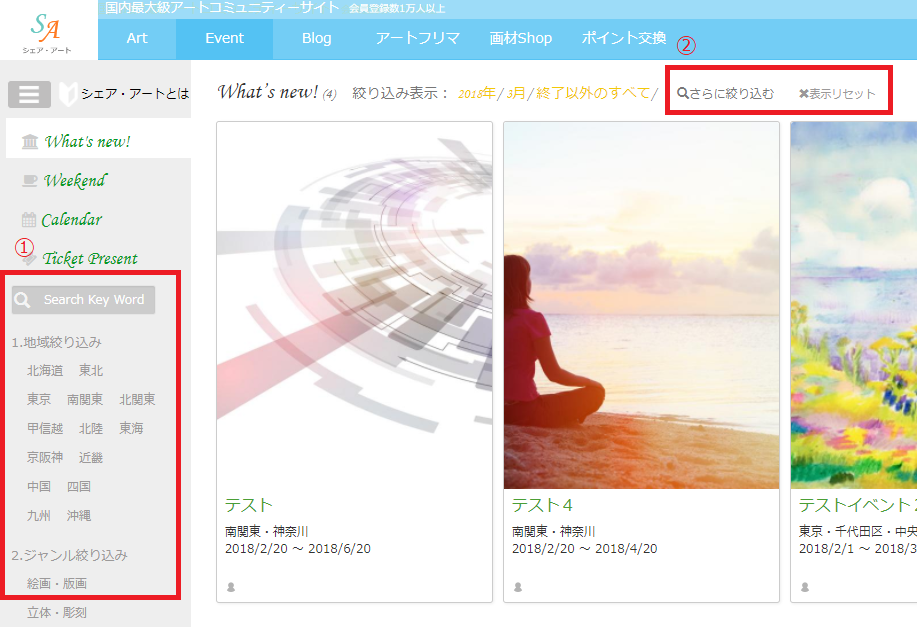Click 表示リセット to reset filters
Image resolution: width=917 pixels, height=627 pixels.
click(837, 94)
